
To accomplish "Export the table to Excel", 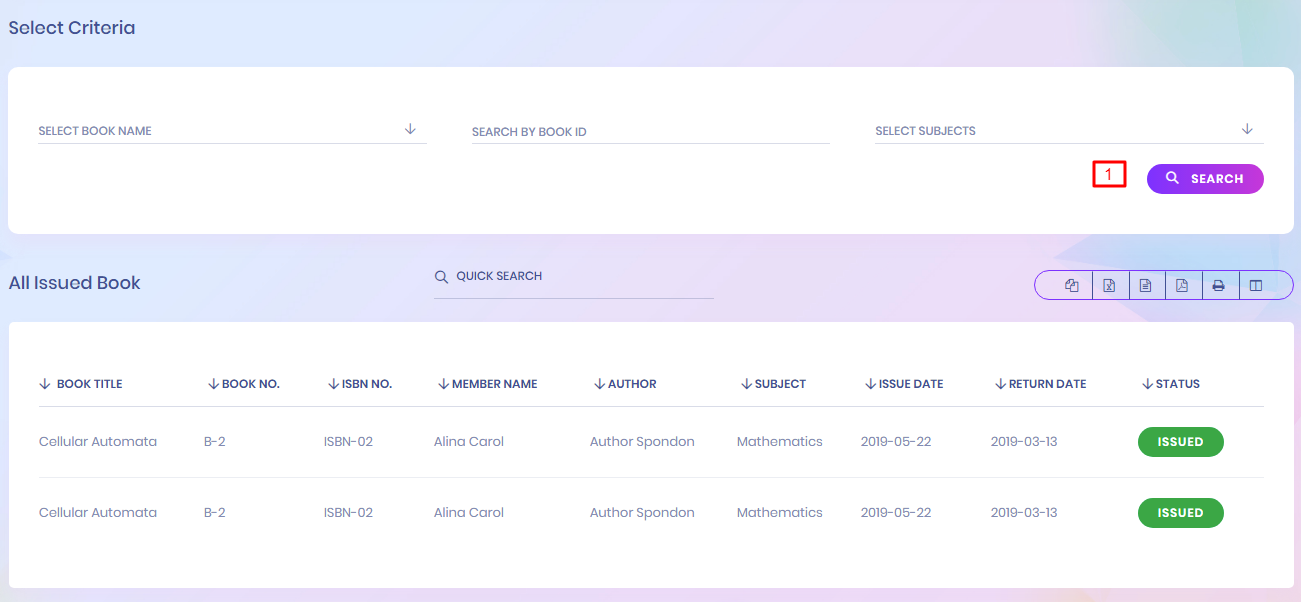I will [x=1109, y=286].
